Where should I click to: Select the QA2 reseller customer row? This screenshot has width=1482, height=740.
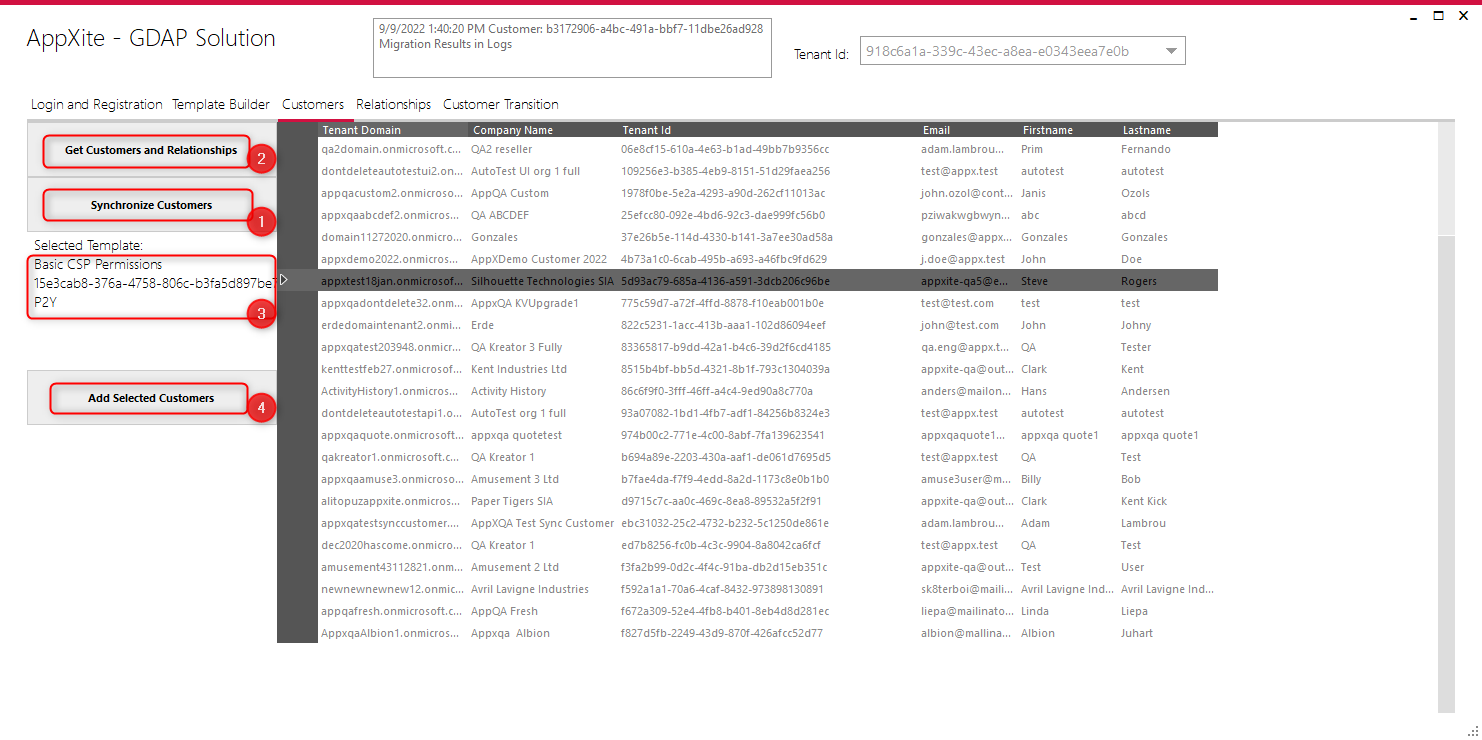tap(768, 149)
